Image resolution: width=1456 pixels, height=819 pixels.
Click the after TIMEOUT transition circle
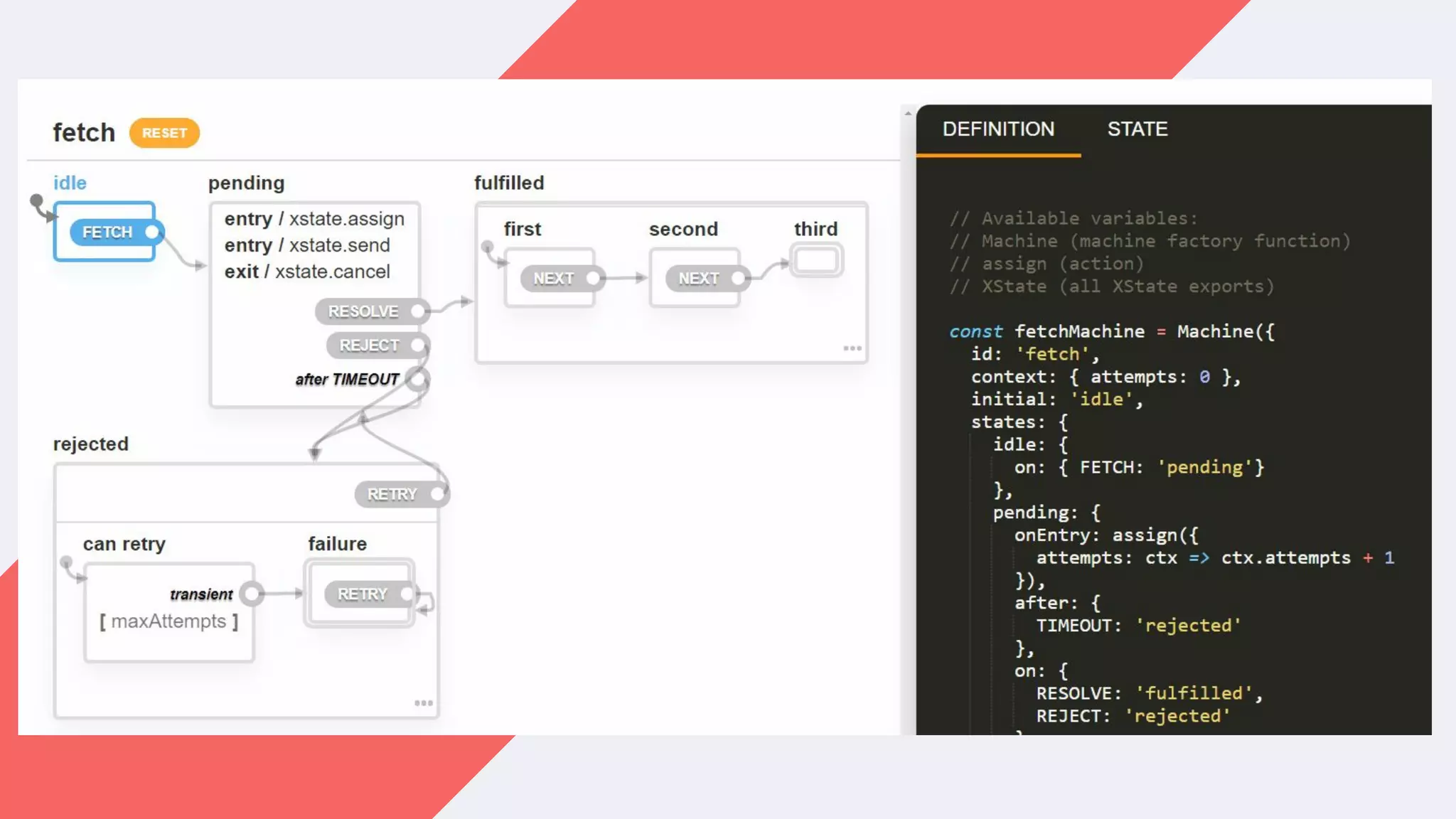pos(418,379)
